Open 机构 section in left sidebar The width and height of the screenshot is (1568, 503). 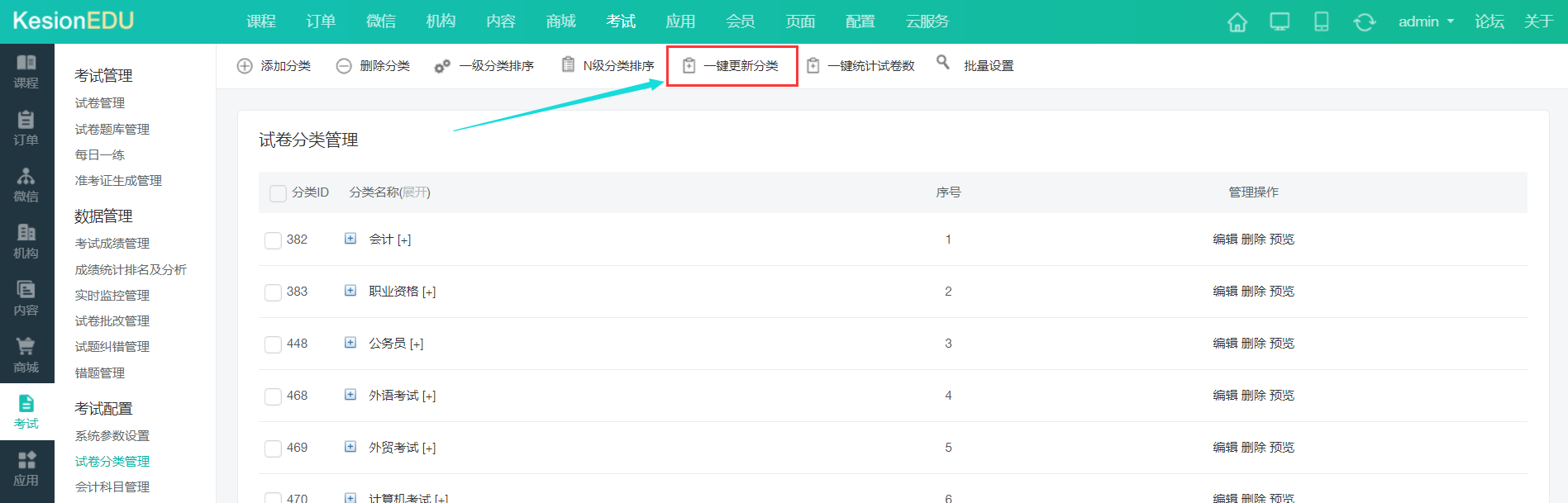tap(26, 242)
